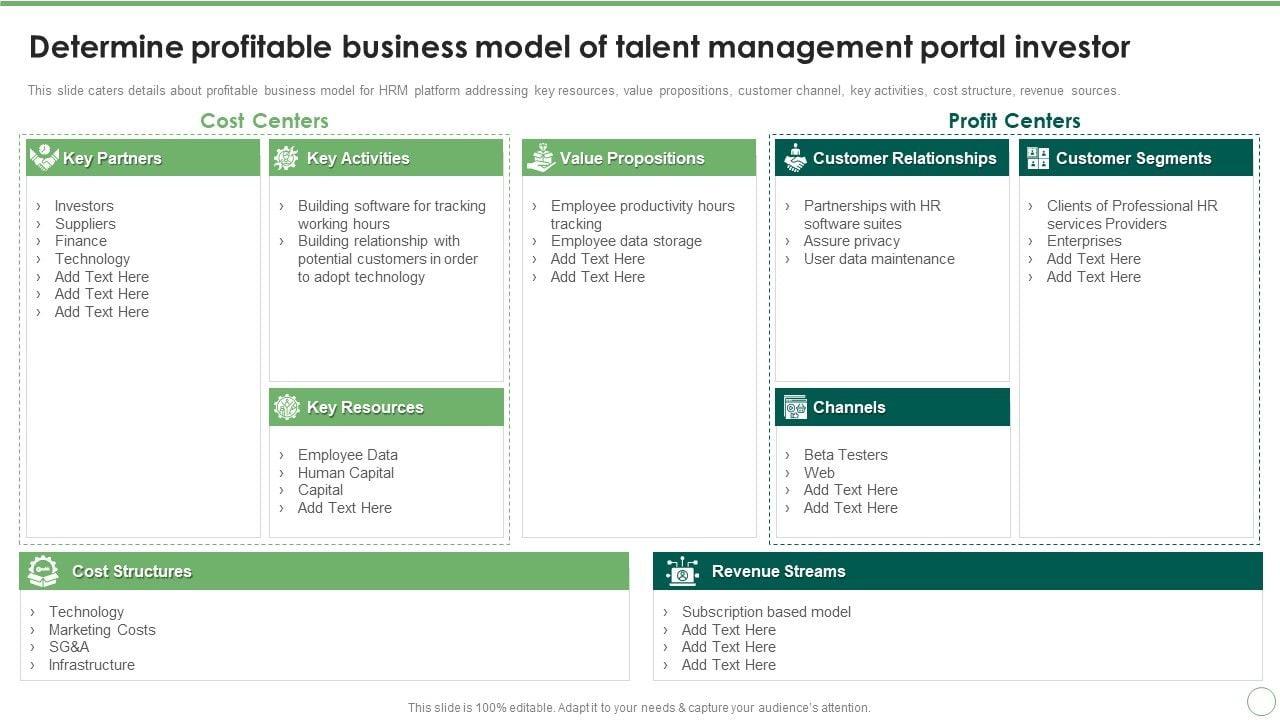This screenshot has height=720, width=1280.
Task: Select the Profit Centers heading
Action: pos(1014,120)
